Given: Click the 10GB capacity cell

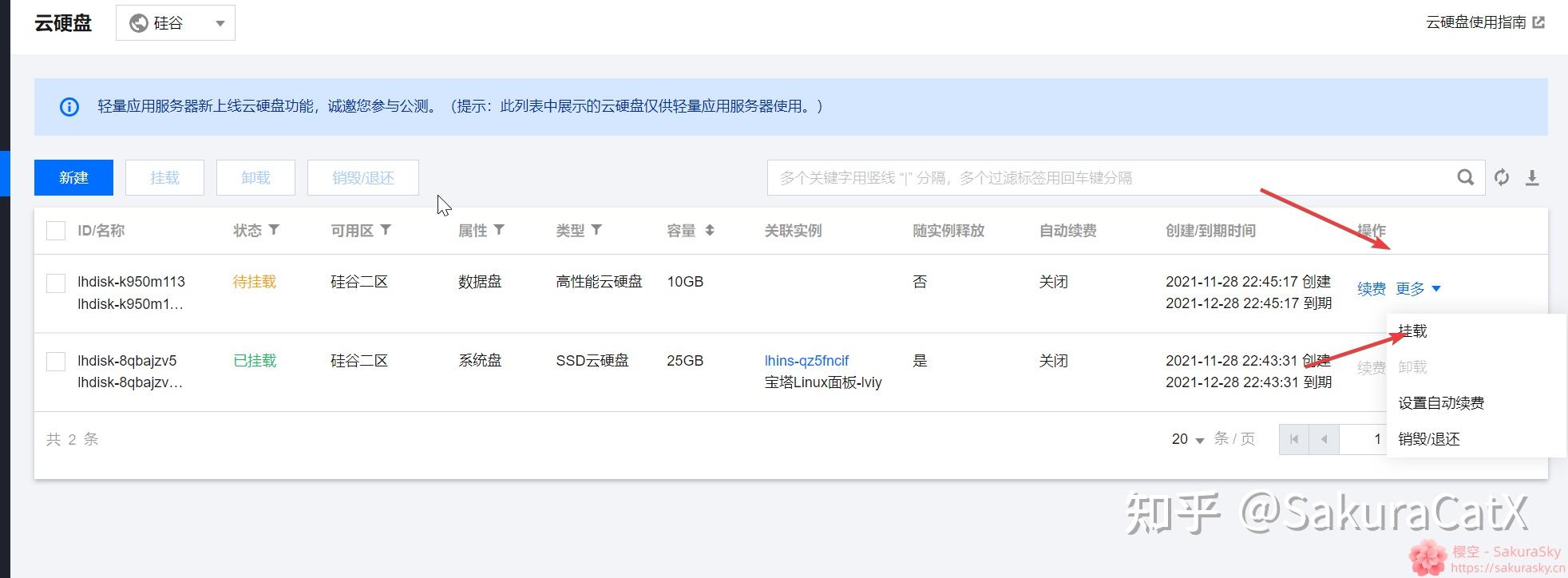Looking at the screenshot, I should pos(685,282).
